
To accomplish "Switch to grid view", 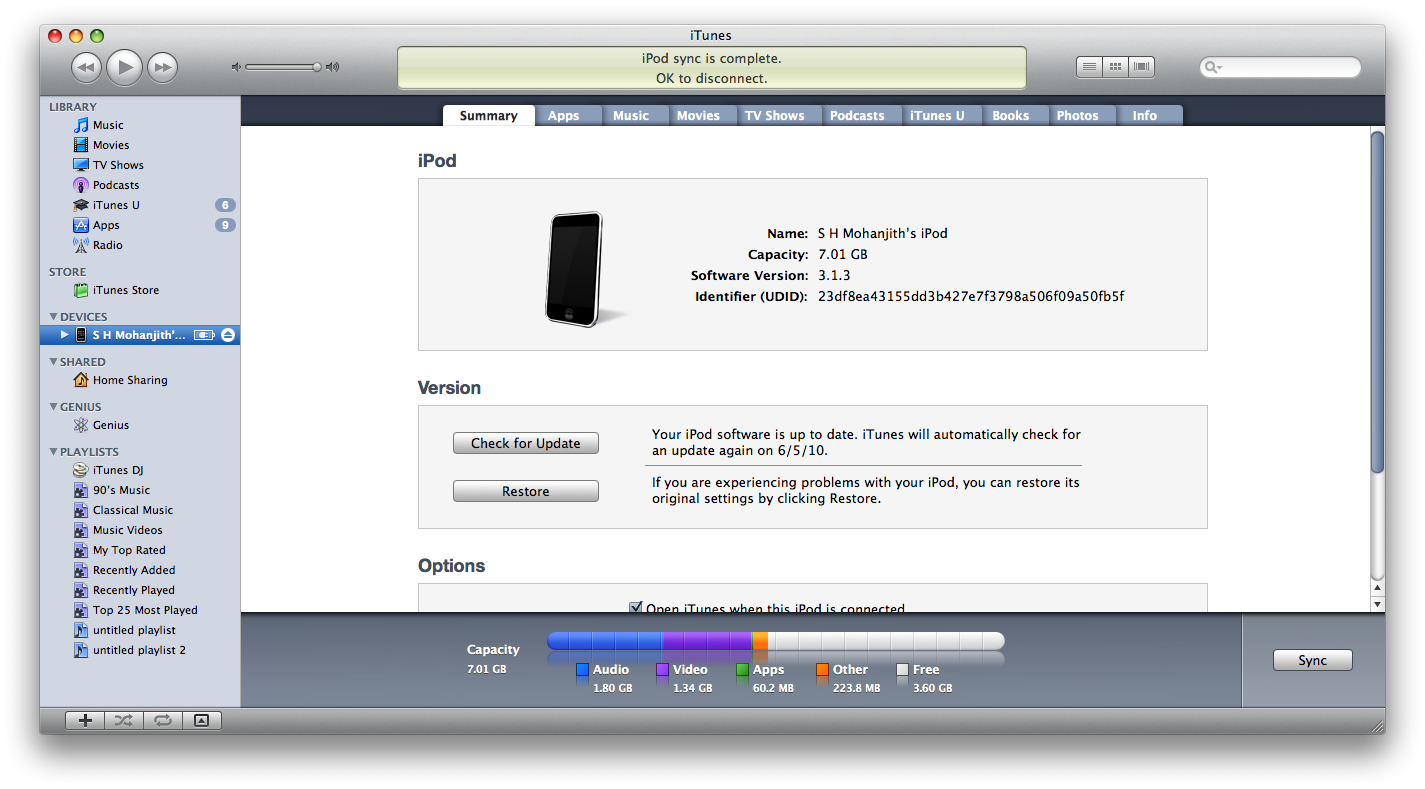I will point(1115,67).
